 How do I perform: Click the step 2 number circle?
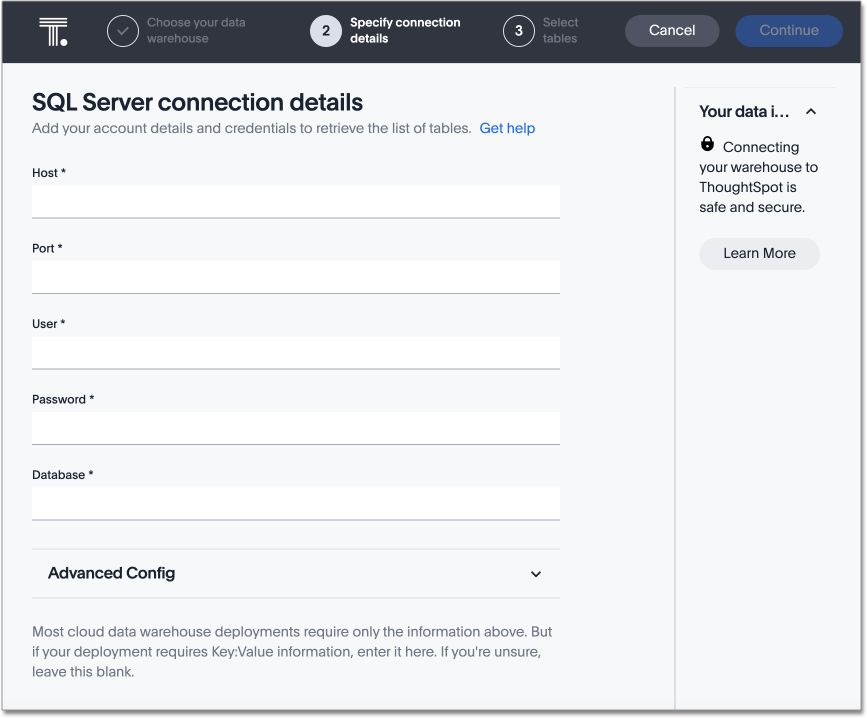(326, 31)
